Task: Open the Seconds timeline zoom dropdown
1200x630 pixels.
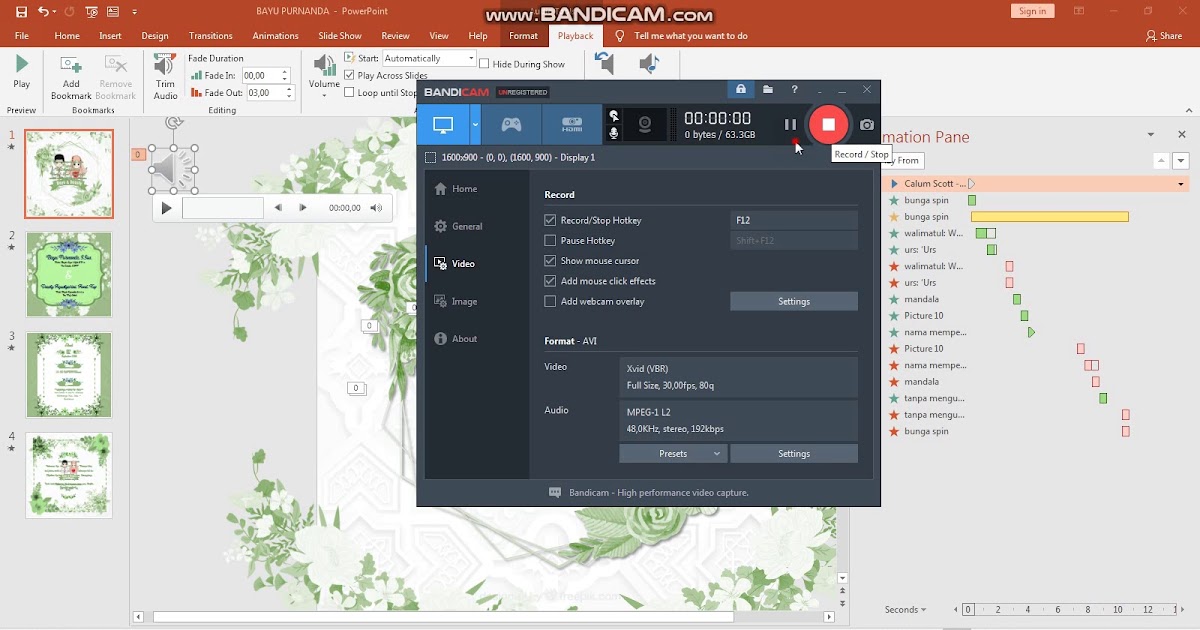Action: (x=905, y=609)
